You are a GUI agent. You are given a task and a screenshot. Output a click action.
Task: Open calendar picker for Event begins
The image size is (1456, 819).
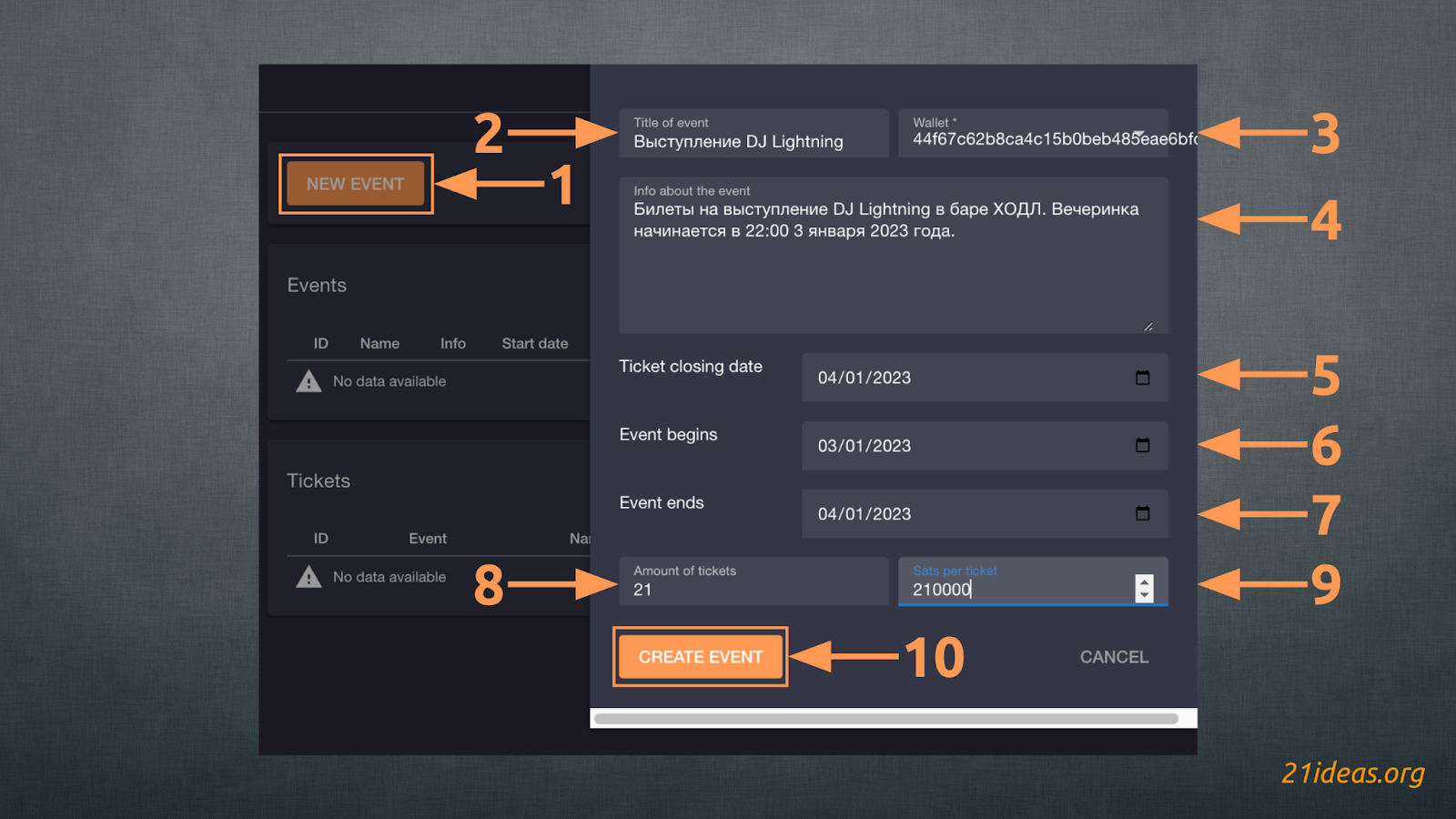pos(1142,445)
